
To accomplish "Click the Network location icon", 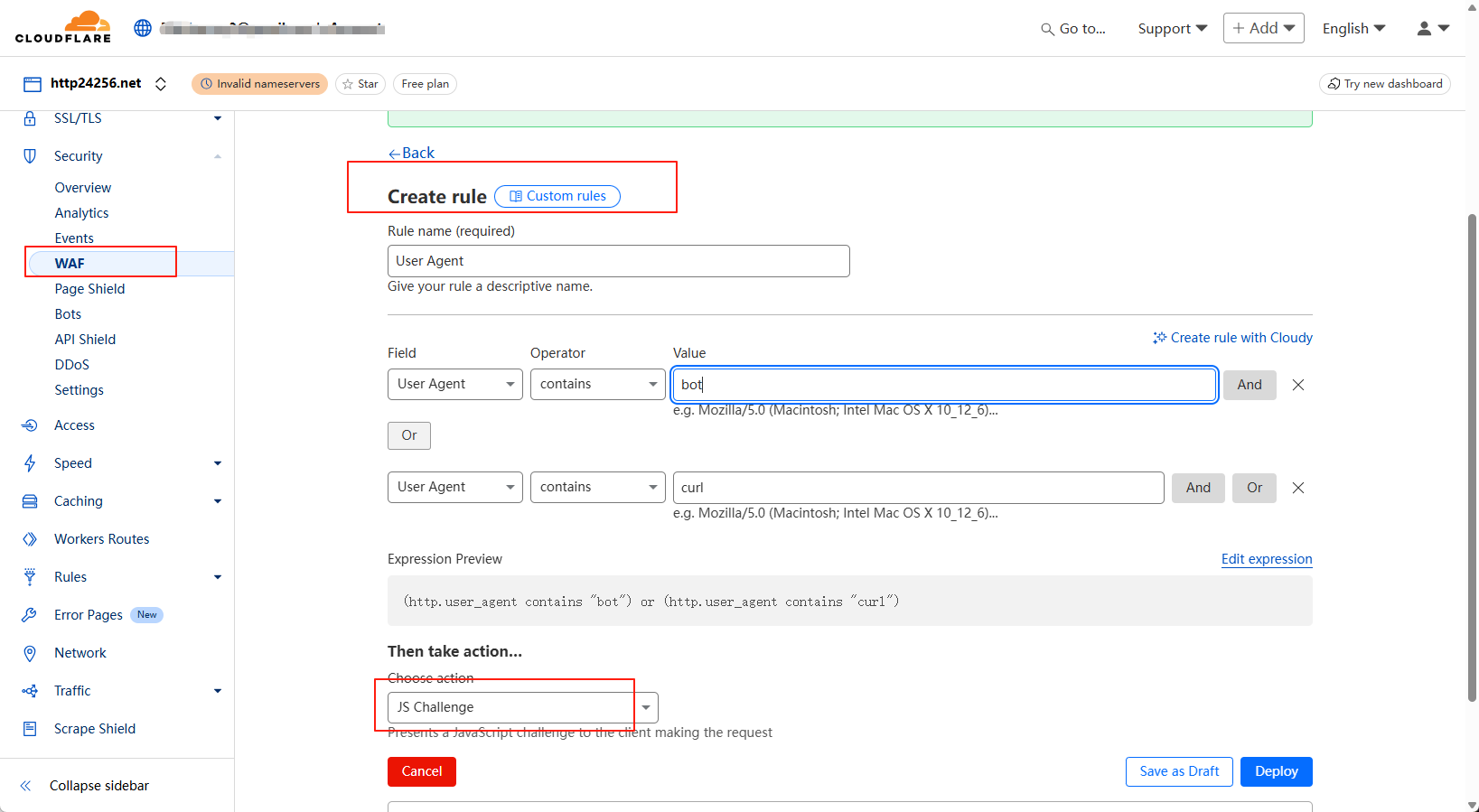I will pos(30,653).
